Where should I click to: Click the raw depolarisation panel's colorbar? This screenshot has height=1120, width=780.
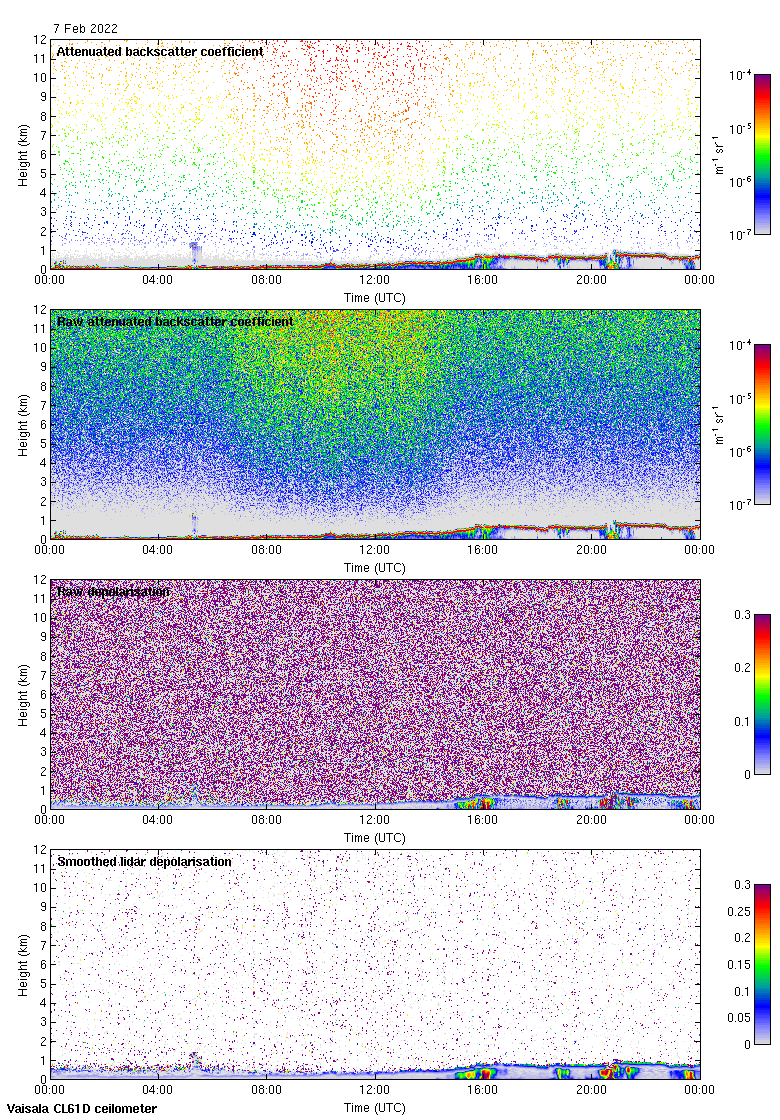click(762, 694)
